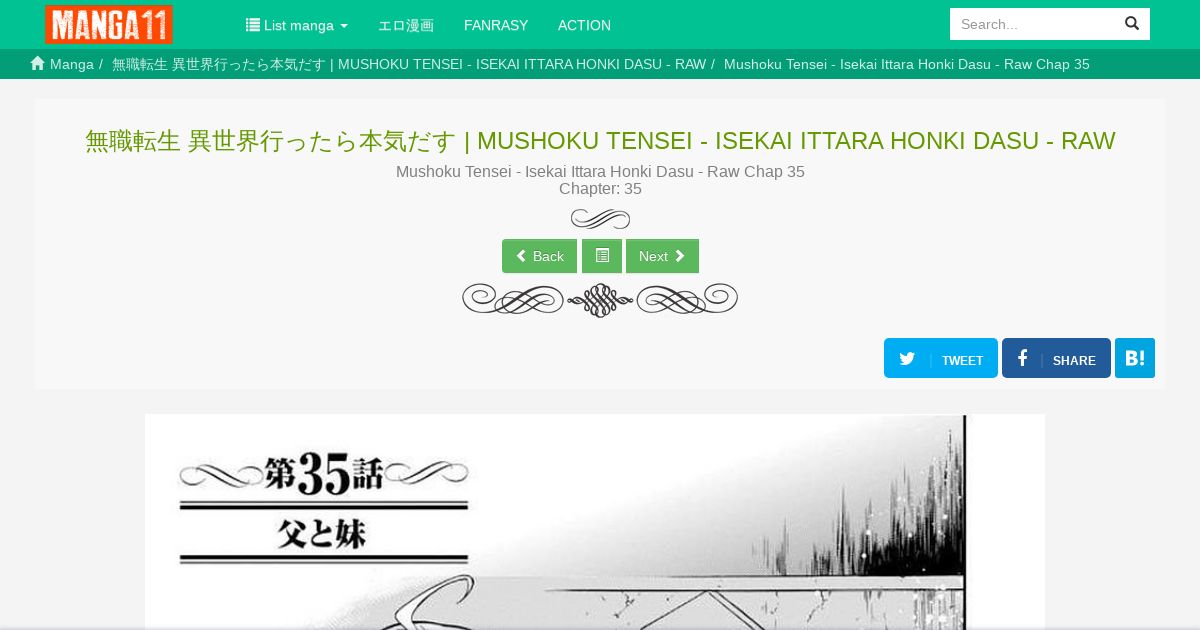Image resolution: width=1200 pixels, height=630 pixels.
Task: Go to the Next chapter
Action: [662, 256]
